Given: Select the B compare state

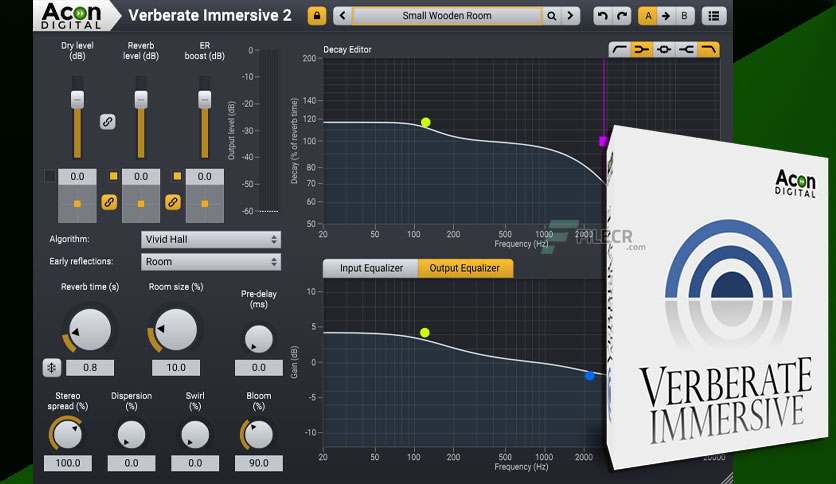Looking at the screenshot, I should pos(684,16).
